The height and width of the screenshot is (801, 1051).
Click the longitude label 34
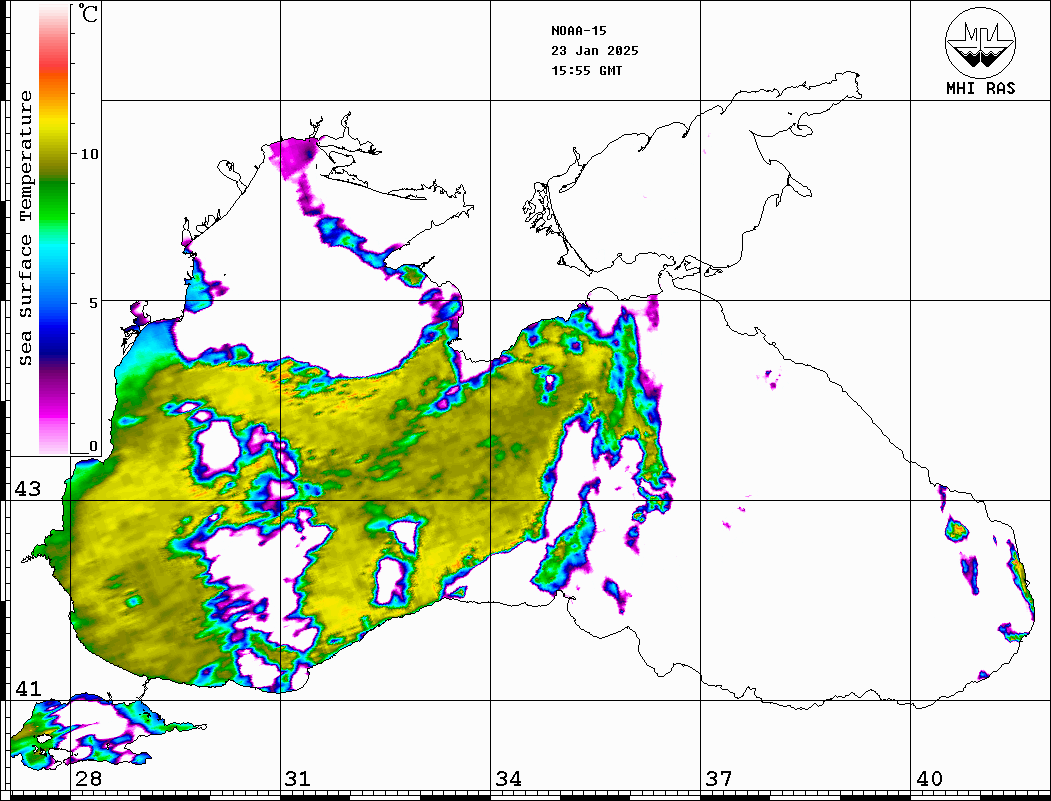pyautogui.click(x=509, y=778)
